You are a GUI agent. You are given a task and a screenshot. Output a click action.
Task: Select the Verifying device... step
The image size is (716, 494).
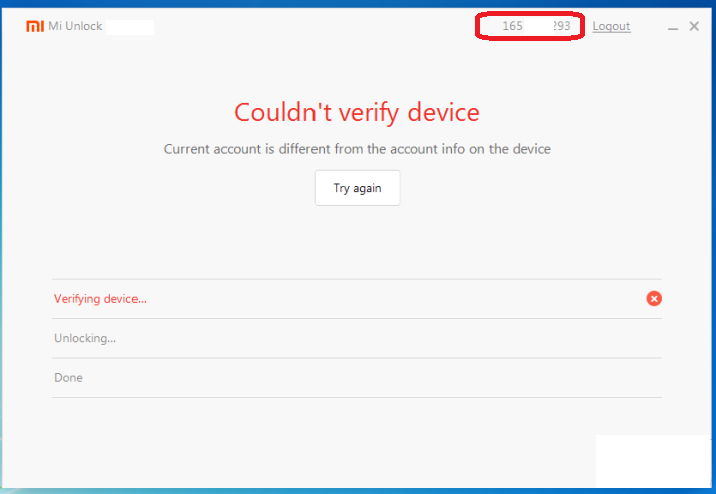click(100, 298)
